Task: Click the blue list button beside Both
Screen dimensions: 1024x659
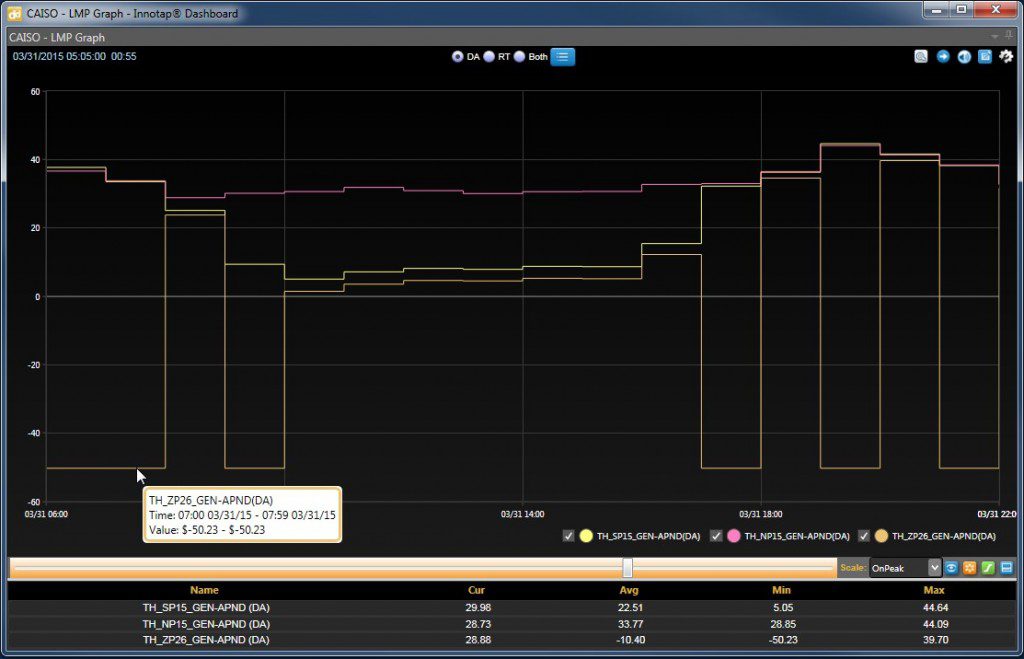Action: tap(562, 57)
